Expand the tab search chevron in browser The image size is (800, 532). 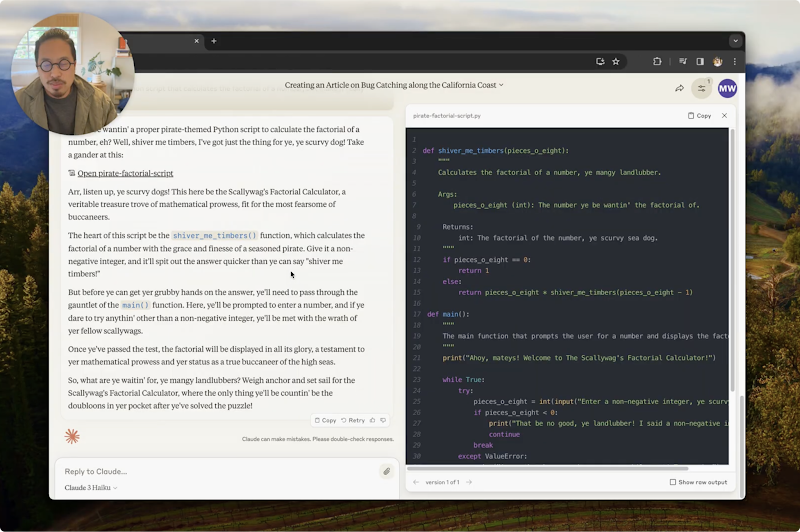point(735,41)
